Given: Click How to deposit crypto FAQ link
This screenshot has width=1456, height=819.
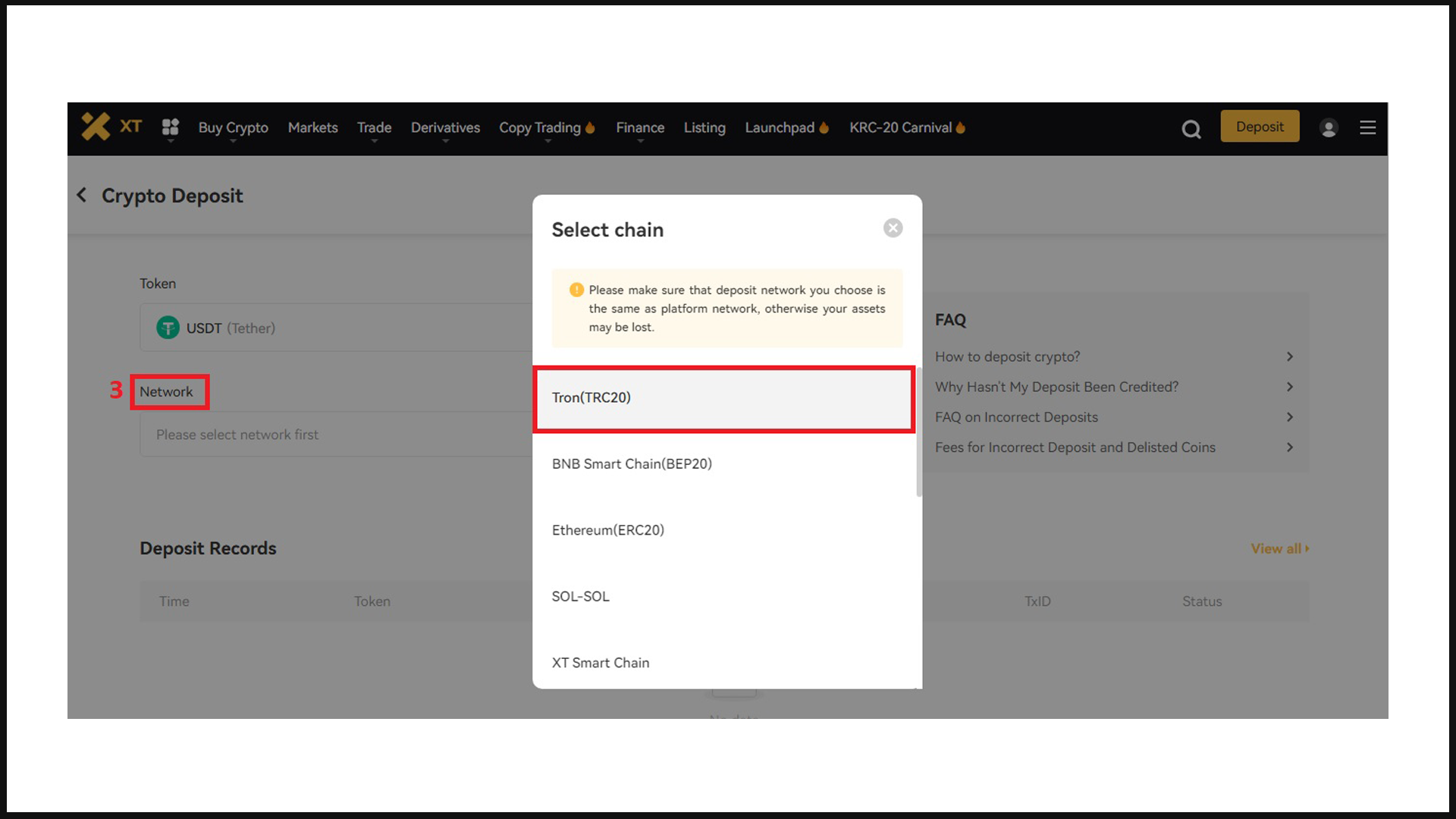Looking at the screenshot, I should point(1008,357).
